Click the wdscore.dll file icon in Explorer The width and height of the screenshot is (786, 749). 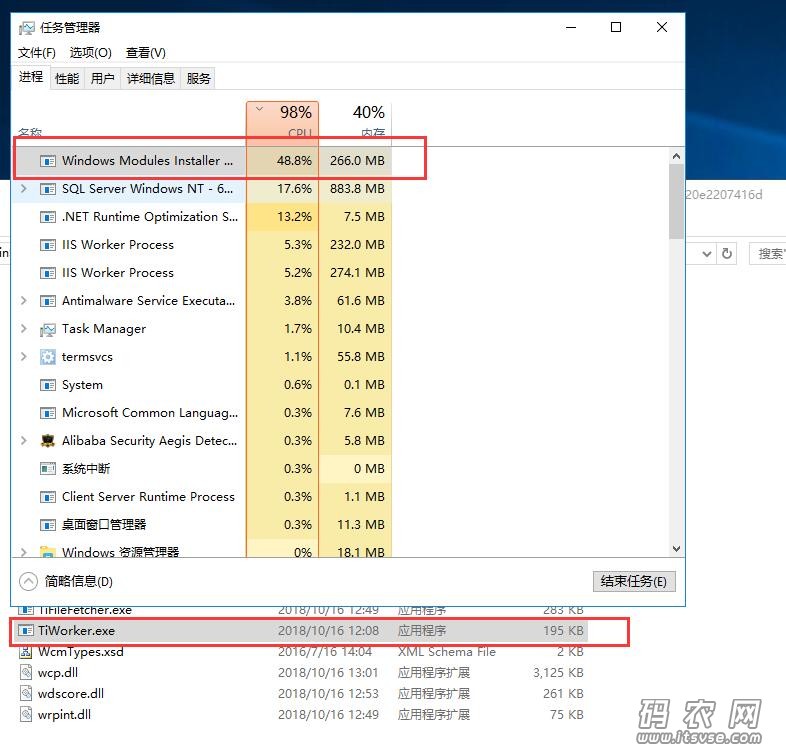pos(26,694)
